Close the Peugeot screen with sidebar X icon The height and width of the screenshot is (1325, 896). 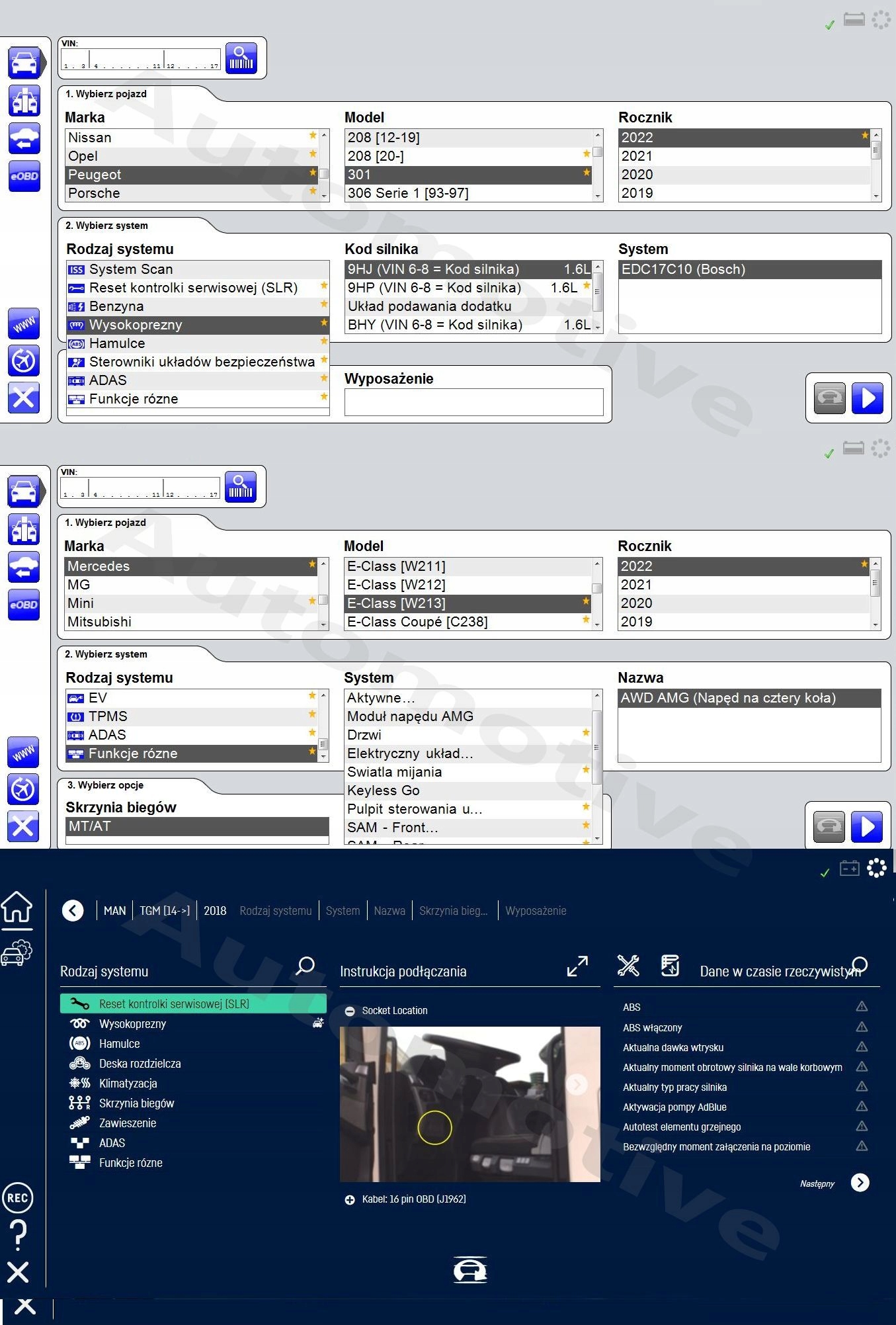[x=24, y=398]
